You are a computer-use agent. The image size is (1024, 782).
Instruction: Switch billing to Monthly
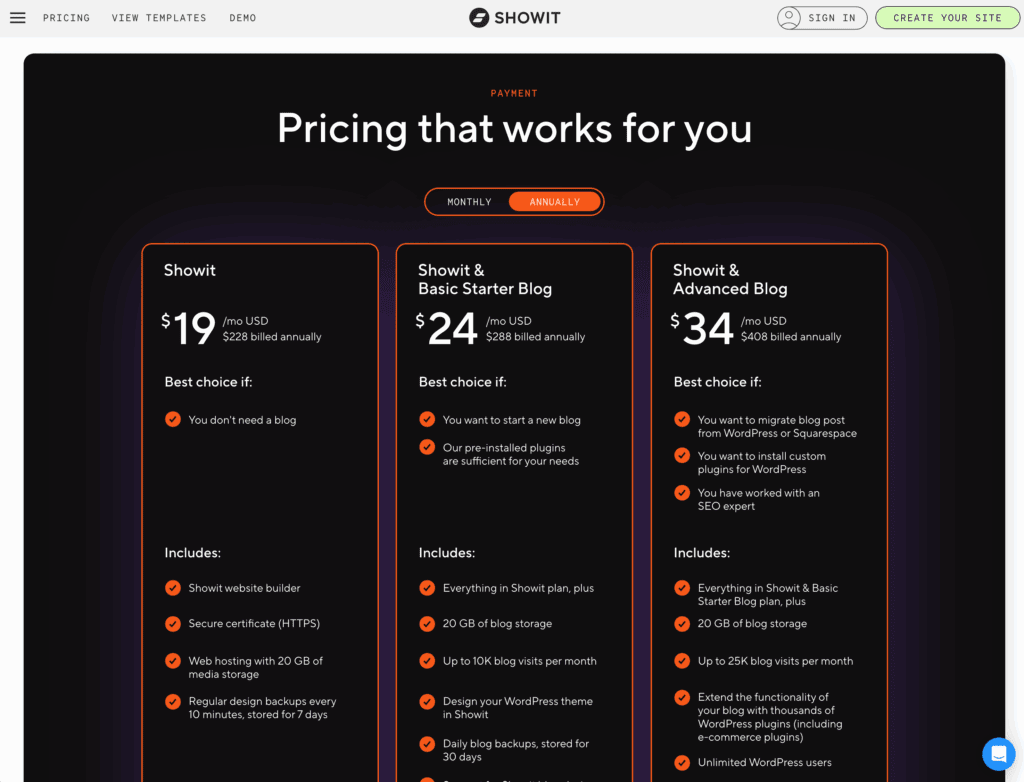[469, 202]
